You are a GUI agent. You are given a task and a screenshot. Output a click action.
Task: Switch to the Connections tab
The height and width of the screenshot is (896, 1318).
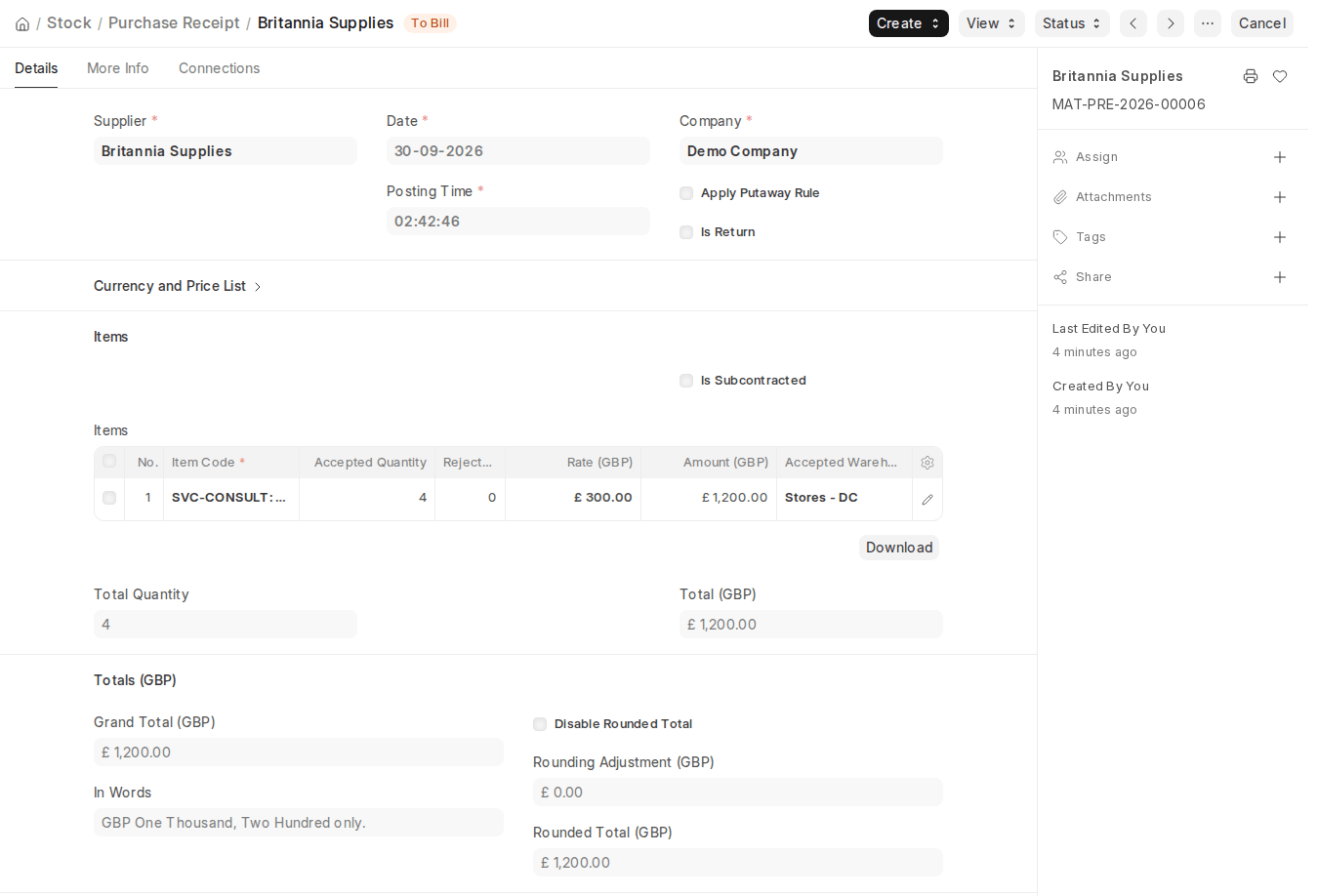(x=220, y=68)
